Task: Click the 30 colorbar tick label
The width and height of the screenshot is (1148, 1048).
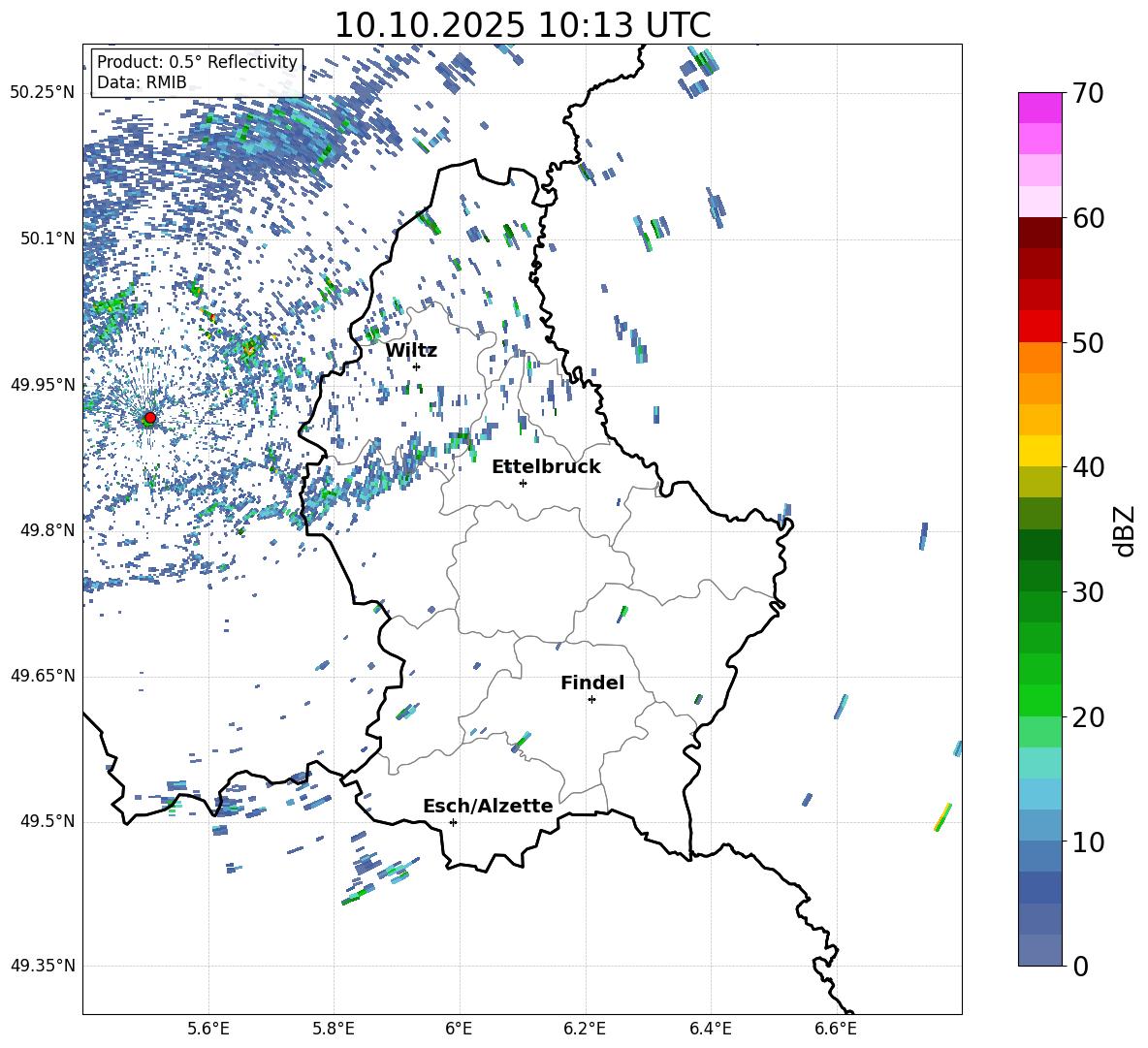Action: click(1088, 592)
